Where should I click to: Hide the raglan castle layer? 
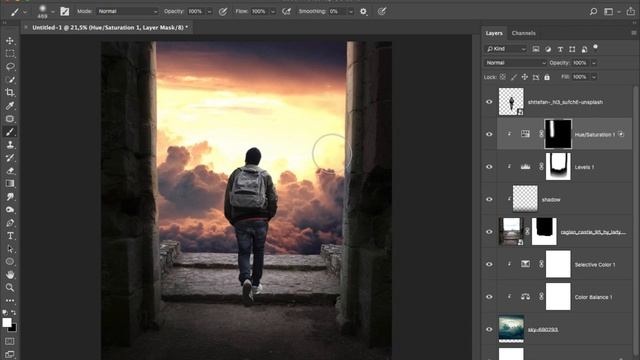pos(489,231)
